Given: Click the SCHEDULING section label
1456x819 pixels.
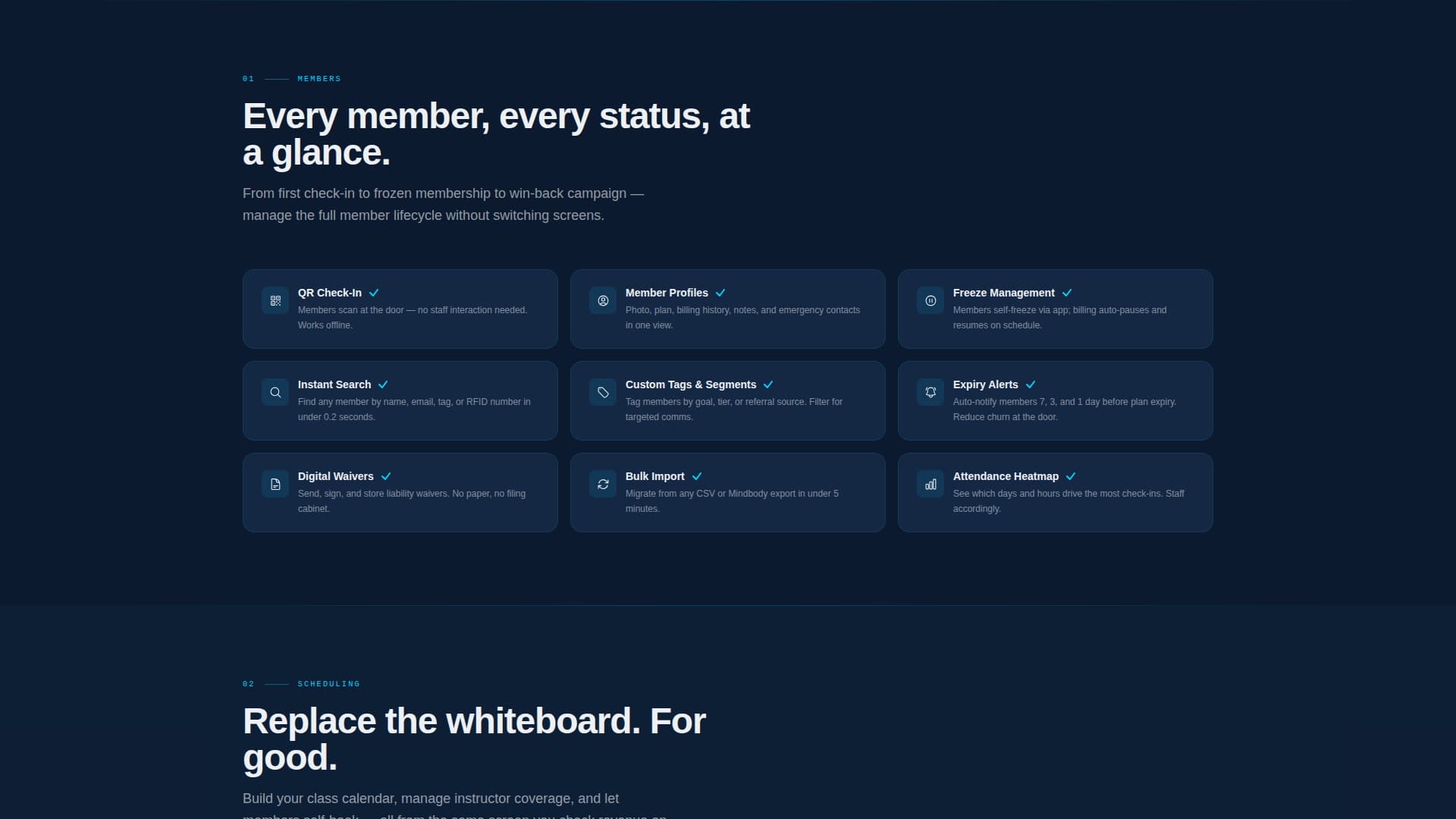Looking at the screenshot, I should [x=328, y=684].
